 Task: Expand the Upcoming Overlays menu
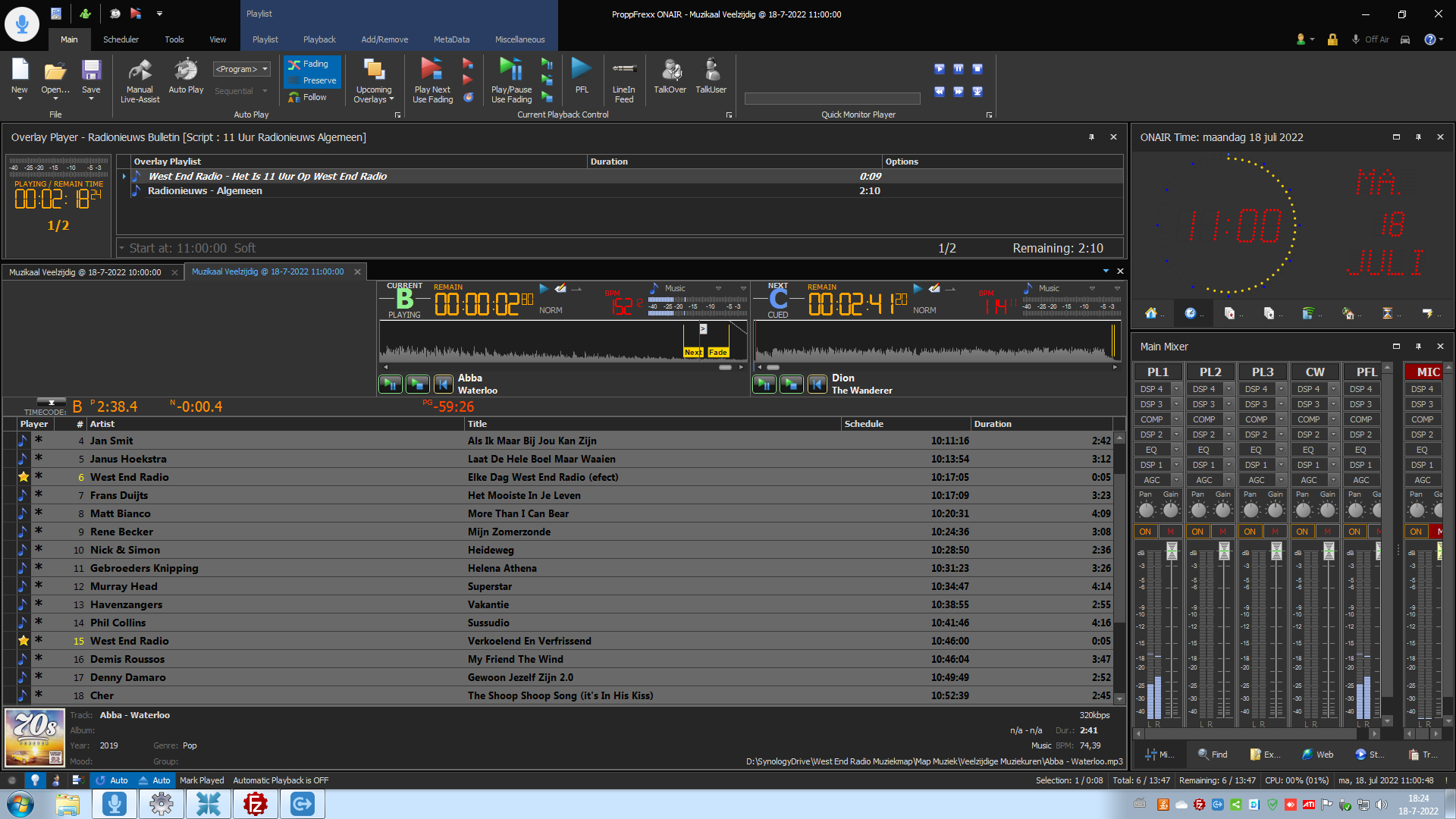374,80
